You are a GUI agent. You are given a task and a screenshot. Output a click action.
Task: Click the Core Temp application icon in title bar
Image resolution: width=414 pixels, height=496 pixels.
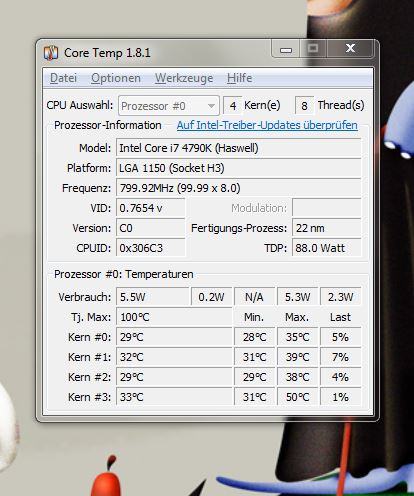[x=51, y=53]
